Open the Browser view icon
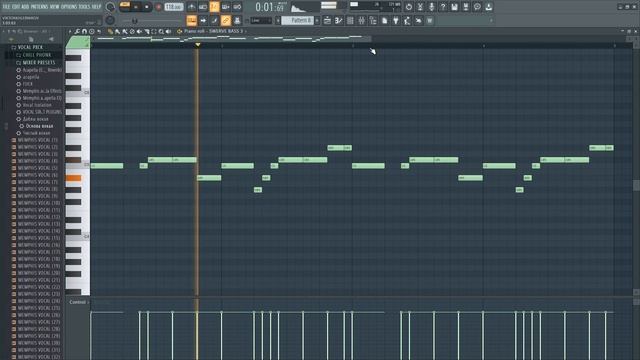The width and height of the screenshot is (640, 360). click(x=373, y=20)
